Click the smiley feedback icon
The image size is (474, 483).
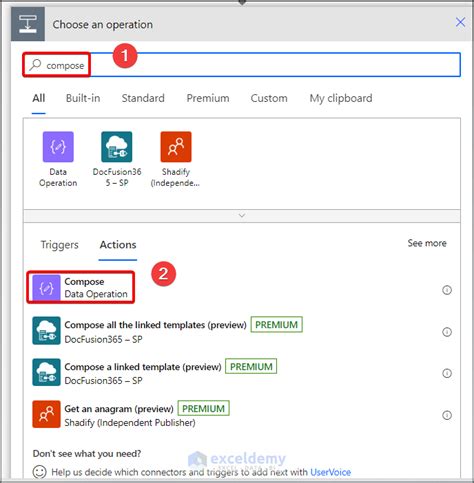pyautogui.click(x=39, y=472)
